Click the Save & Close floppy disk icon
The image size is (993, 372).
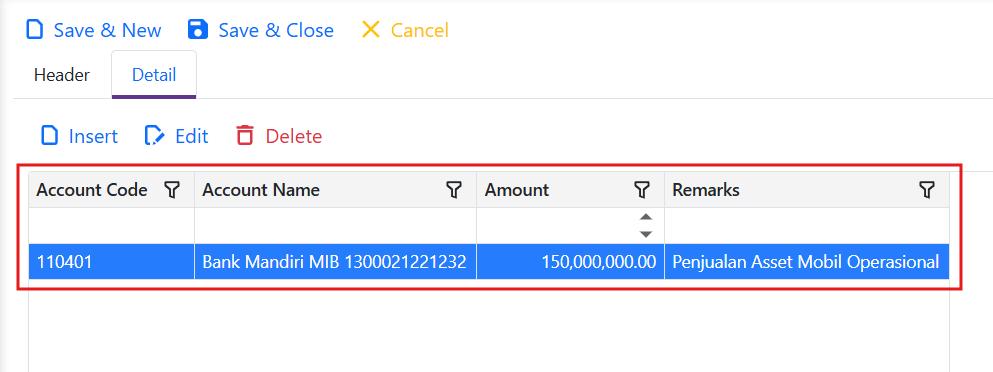198,30
